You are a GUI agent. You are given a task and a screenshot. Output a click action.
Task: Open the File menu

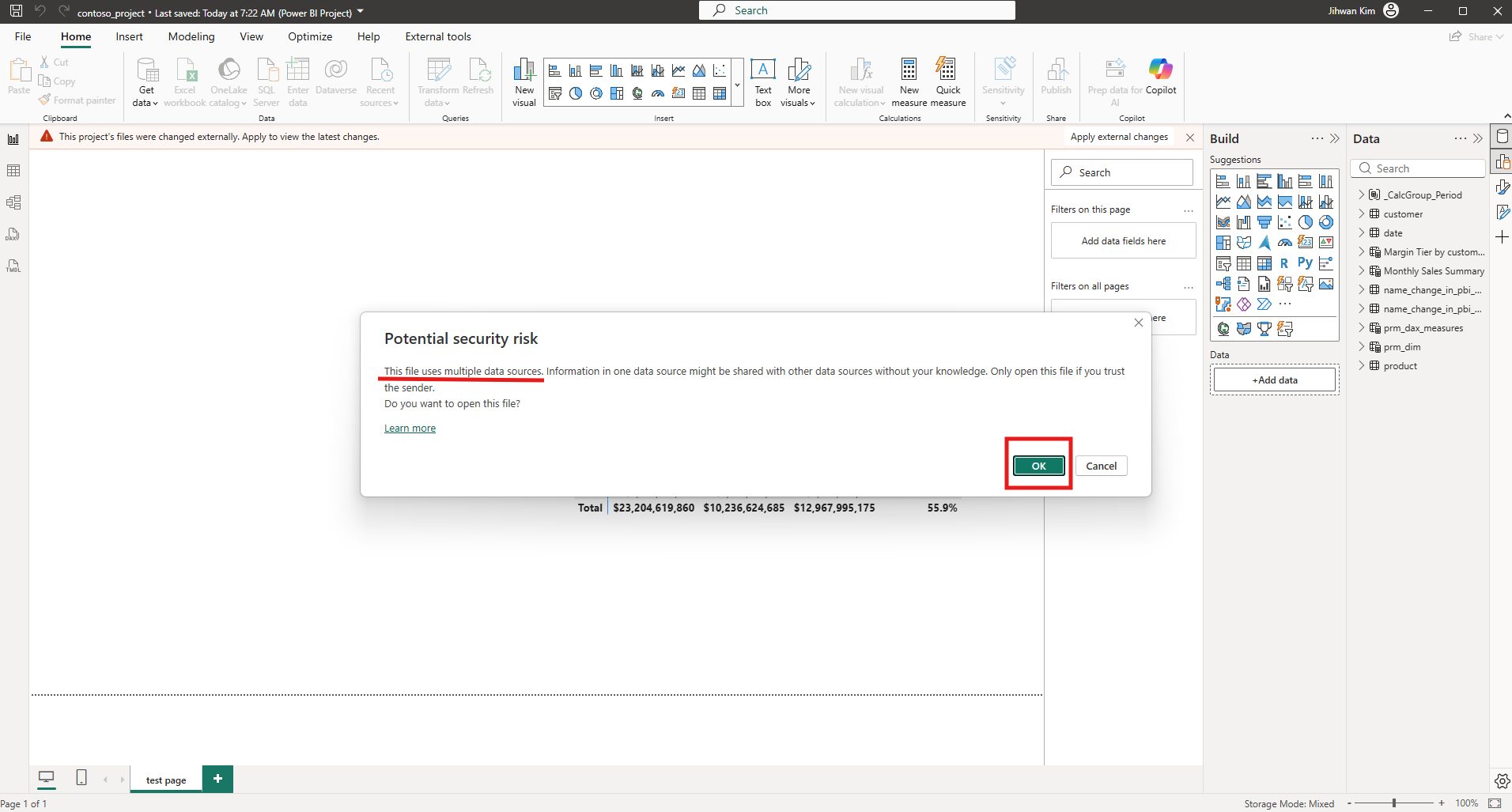(23, 36)
